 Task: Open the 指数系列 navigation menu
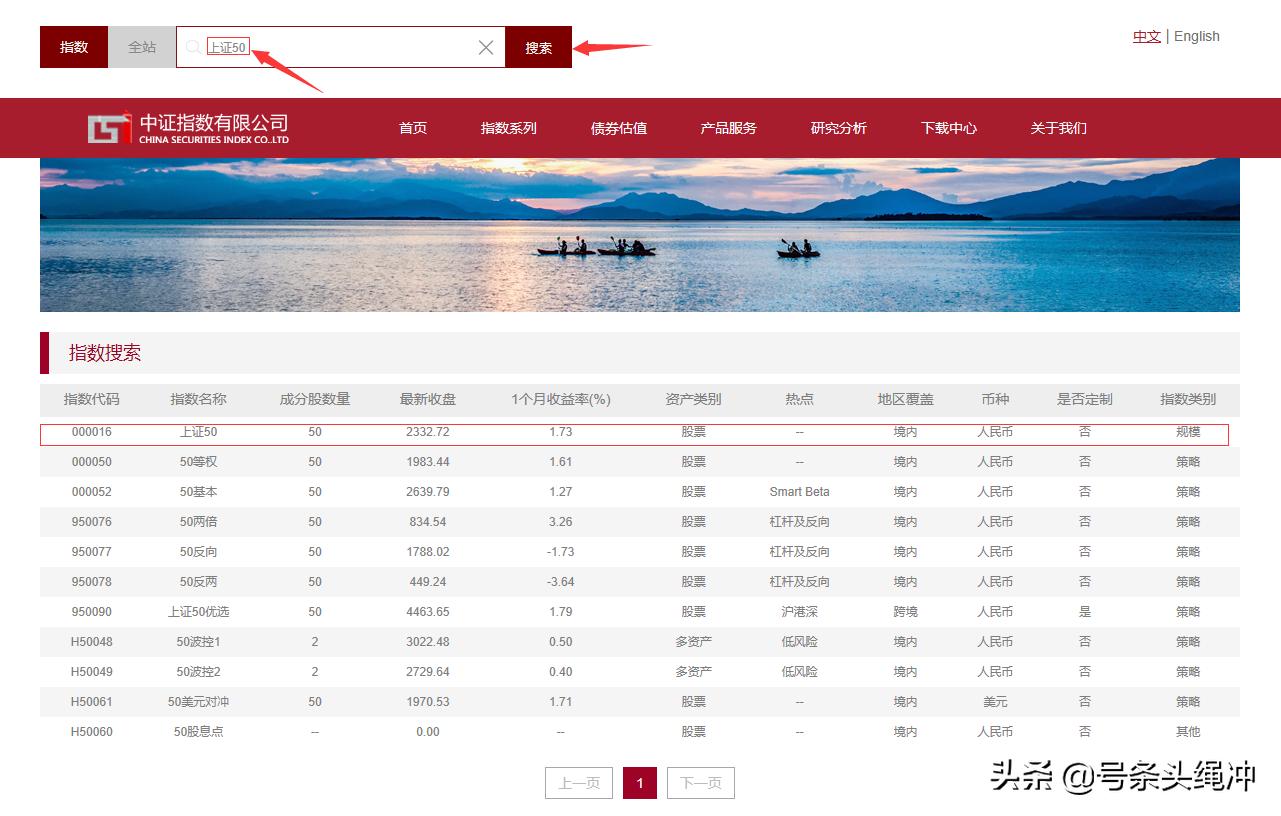pos(507,128)
